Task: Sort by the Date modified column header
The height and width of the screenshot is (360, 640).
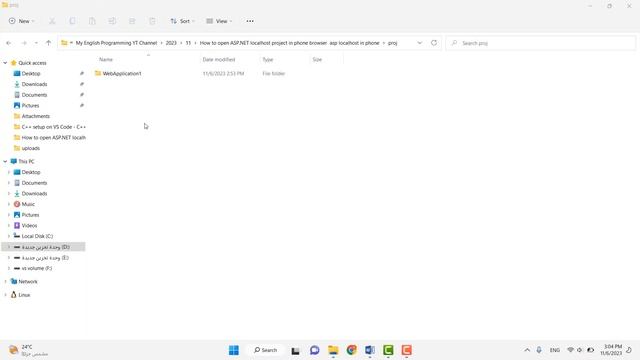Action: (x=219, y=60)
